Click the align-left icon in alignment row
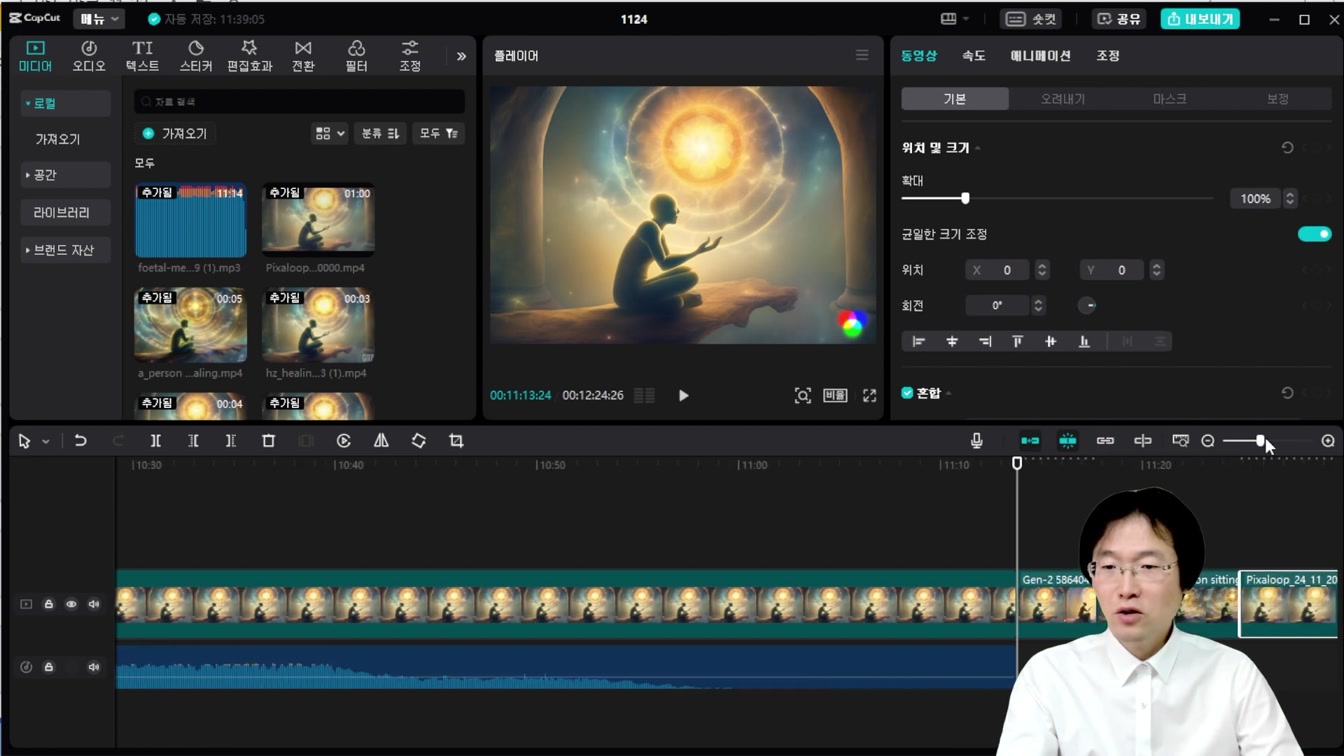 click(918, 342)
